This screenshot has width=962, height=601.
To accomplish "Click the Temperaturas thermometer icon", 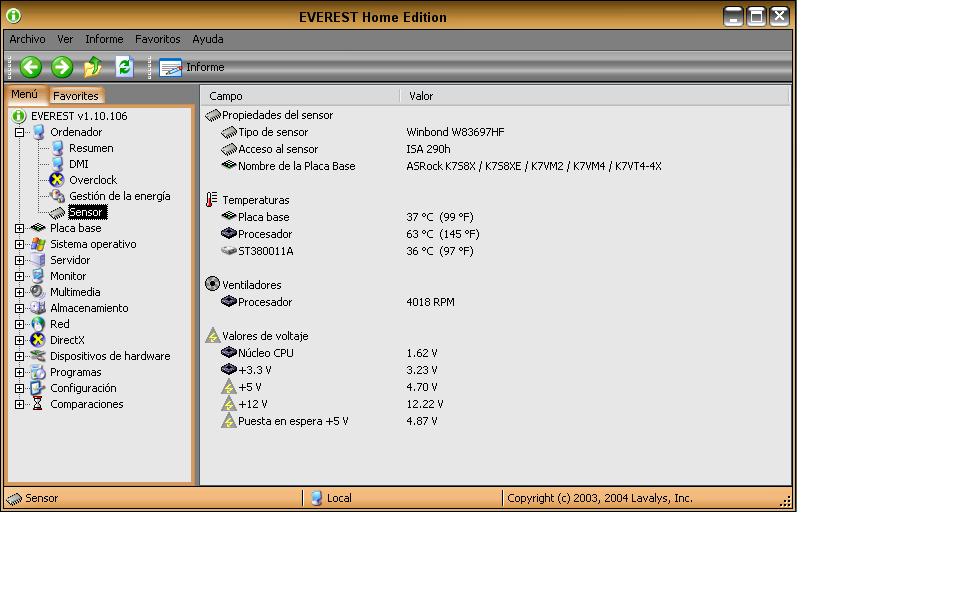I will pos(212,199).
